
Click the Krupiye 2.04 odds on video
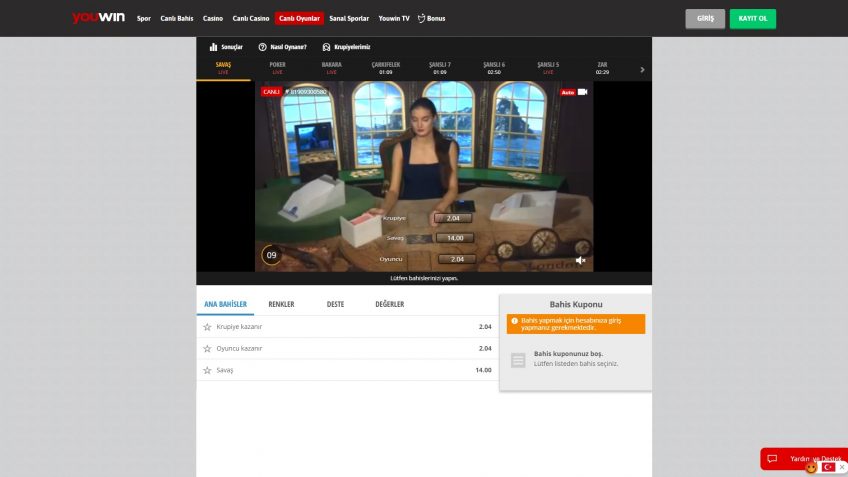453,218
